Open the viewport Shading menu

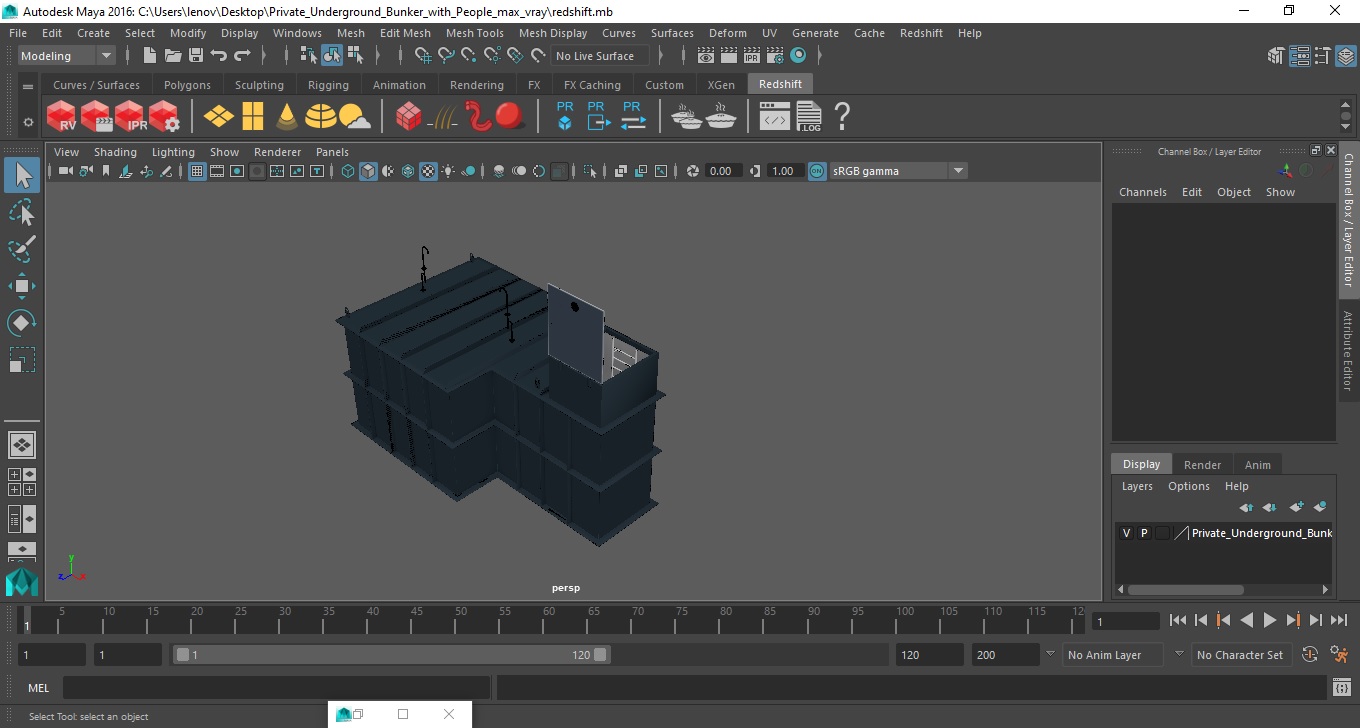tap(115, 152)
